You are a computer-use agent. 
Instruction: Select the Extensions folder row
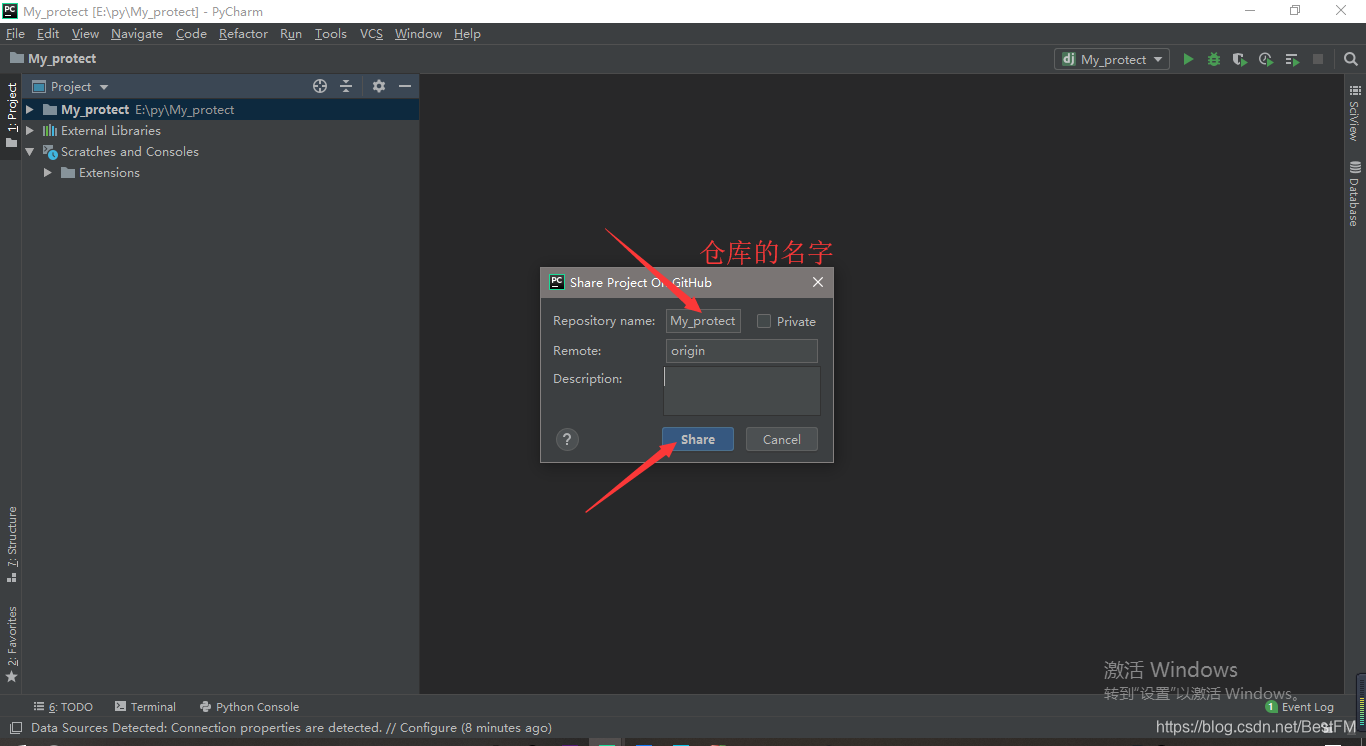click(x=219, y=173)
